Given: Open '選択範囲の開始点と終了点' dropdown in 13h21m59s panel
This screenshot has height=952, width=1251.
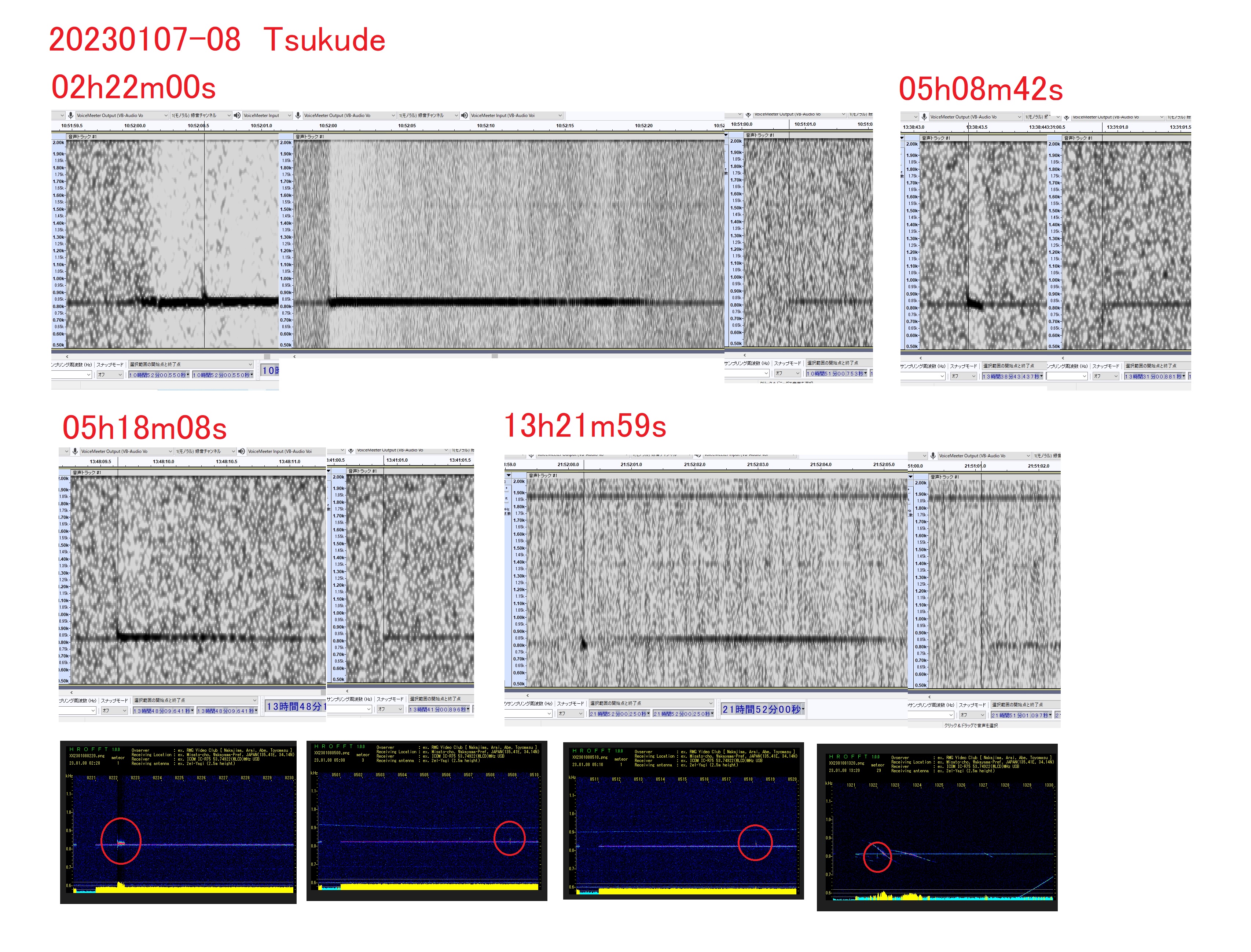Looking at the screenshot, I should tap(711, 703).
